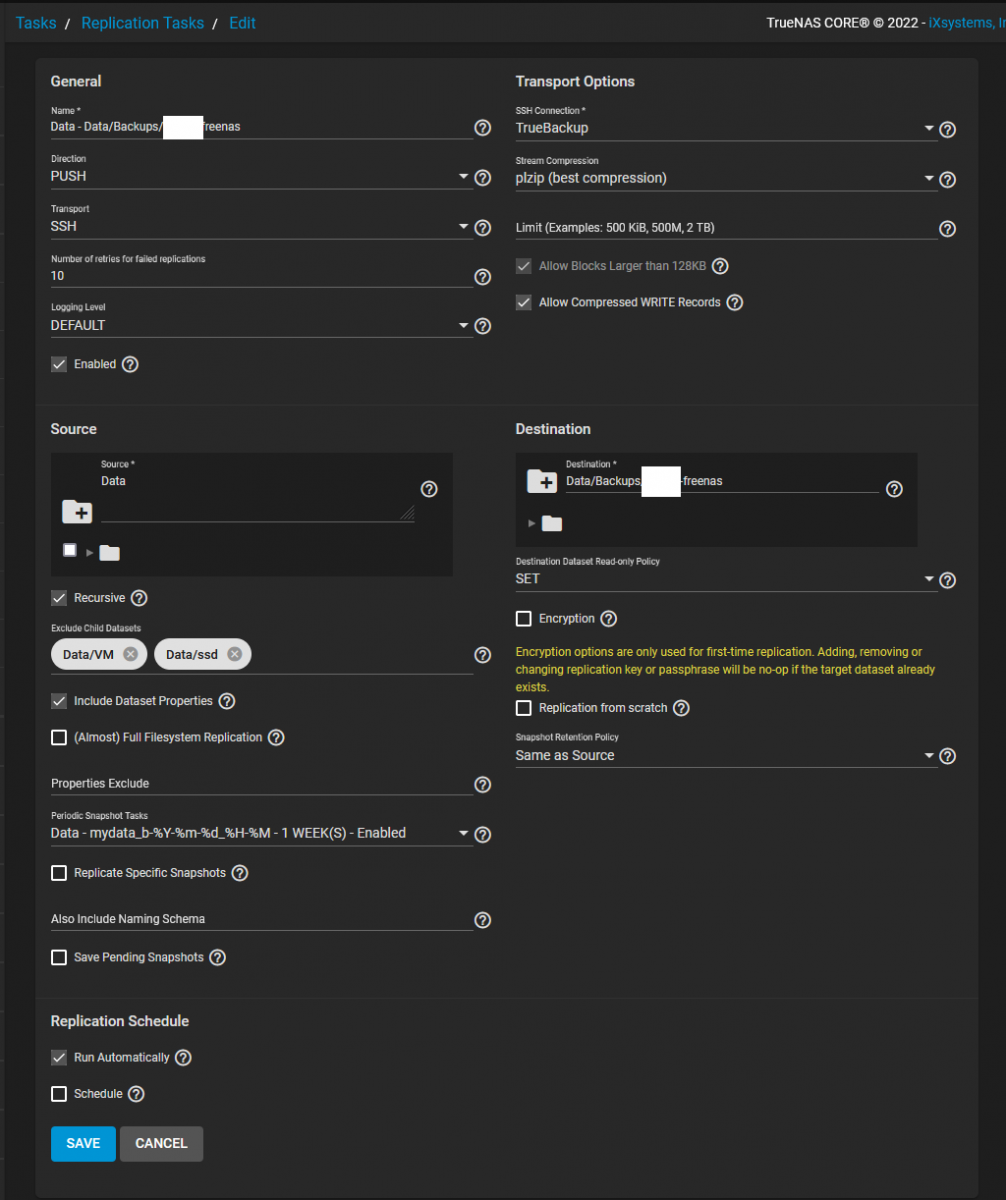The width and height of the screenshot is (1006, 1200).
Task: Check the Replicate Specific Snapshots box
Action: click(x=60, y=873)
